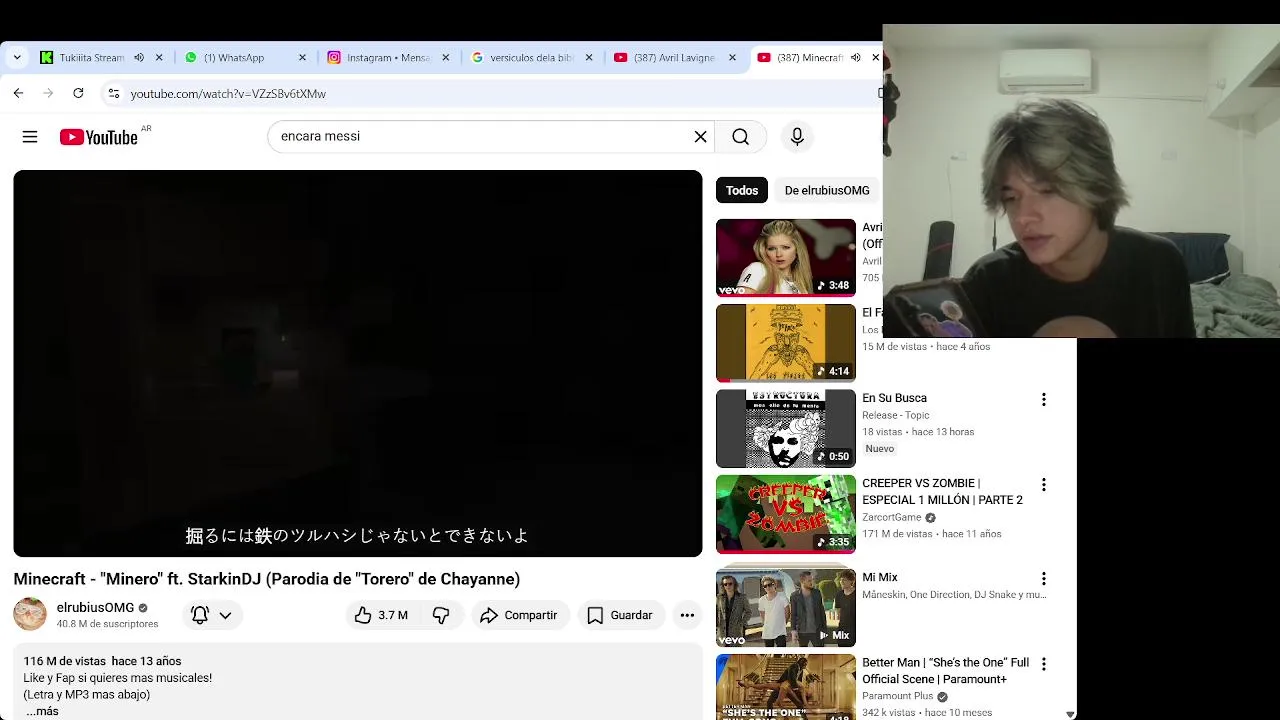Screen dimensions: 1280x720
Task: Open the CREEPER VS ZOMBIE thumbnail
Action: (x=786, y=514)
